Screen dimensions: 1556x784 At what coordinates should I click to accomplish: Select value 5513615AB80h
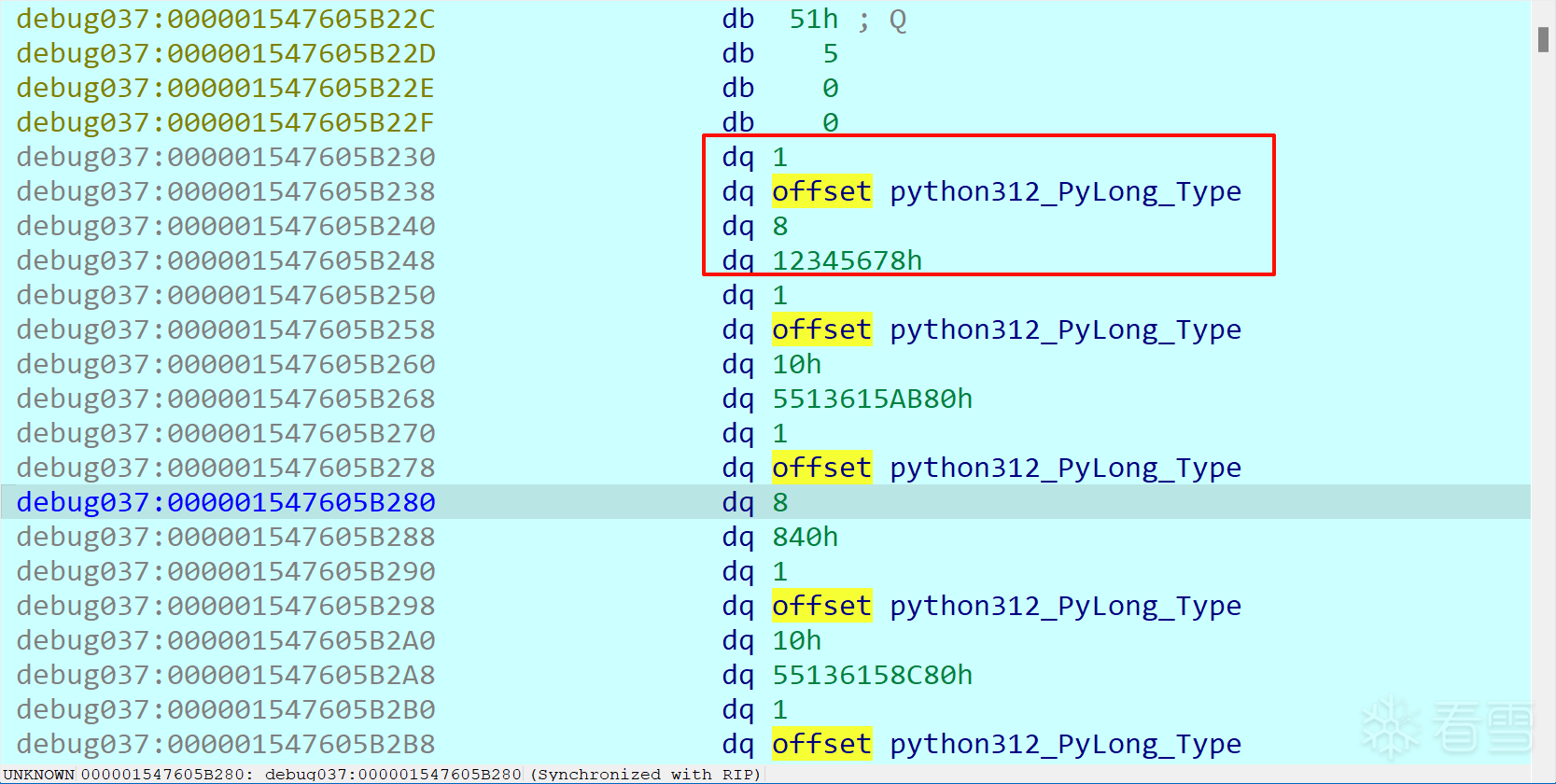873,399
